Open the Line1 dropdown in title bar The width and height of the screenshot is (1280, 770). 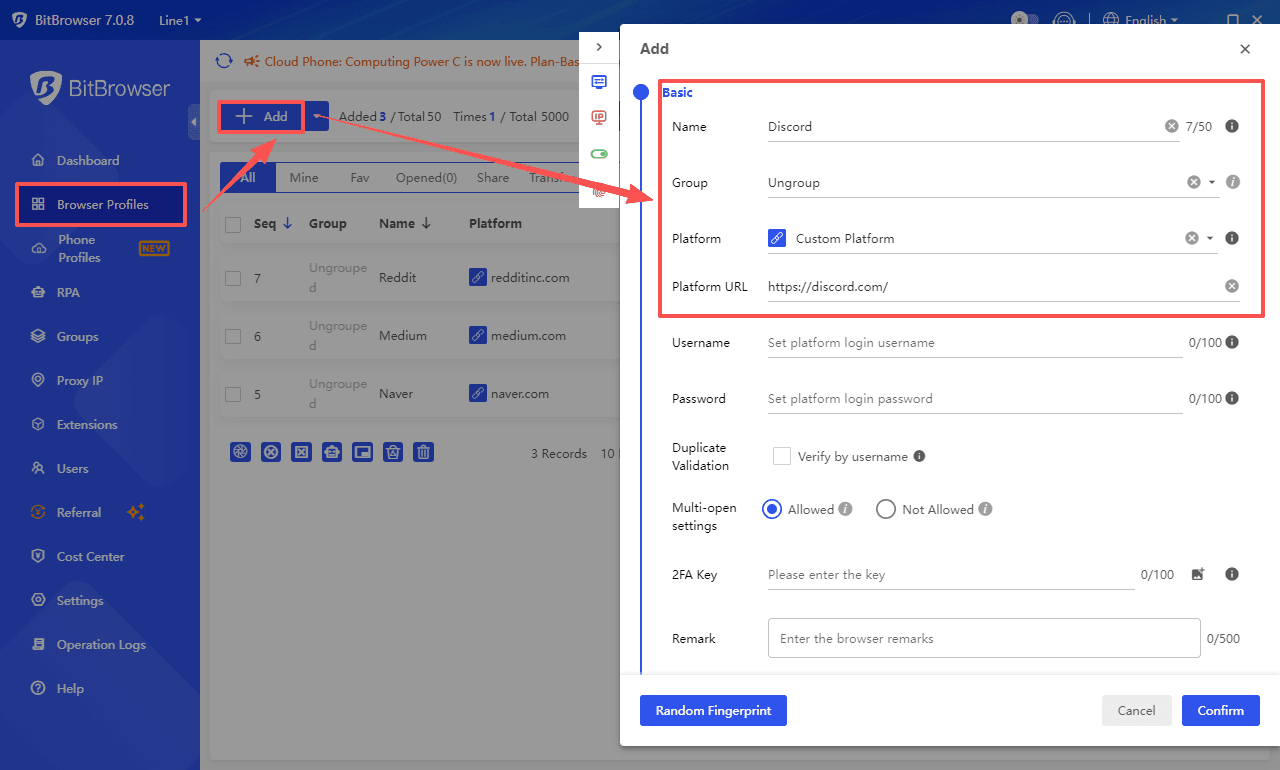(180, 20)
